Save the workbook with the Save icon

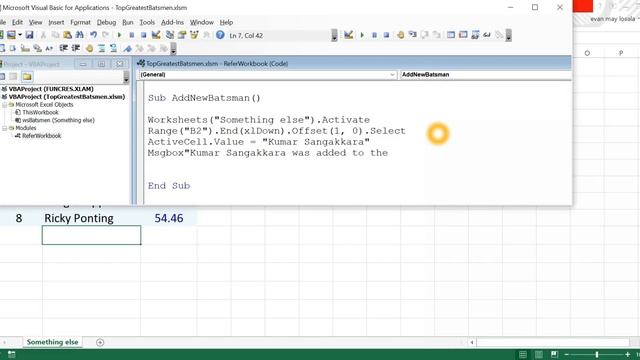click(x=29, y=35)
